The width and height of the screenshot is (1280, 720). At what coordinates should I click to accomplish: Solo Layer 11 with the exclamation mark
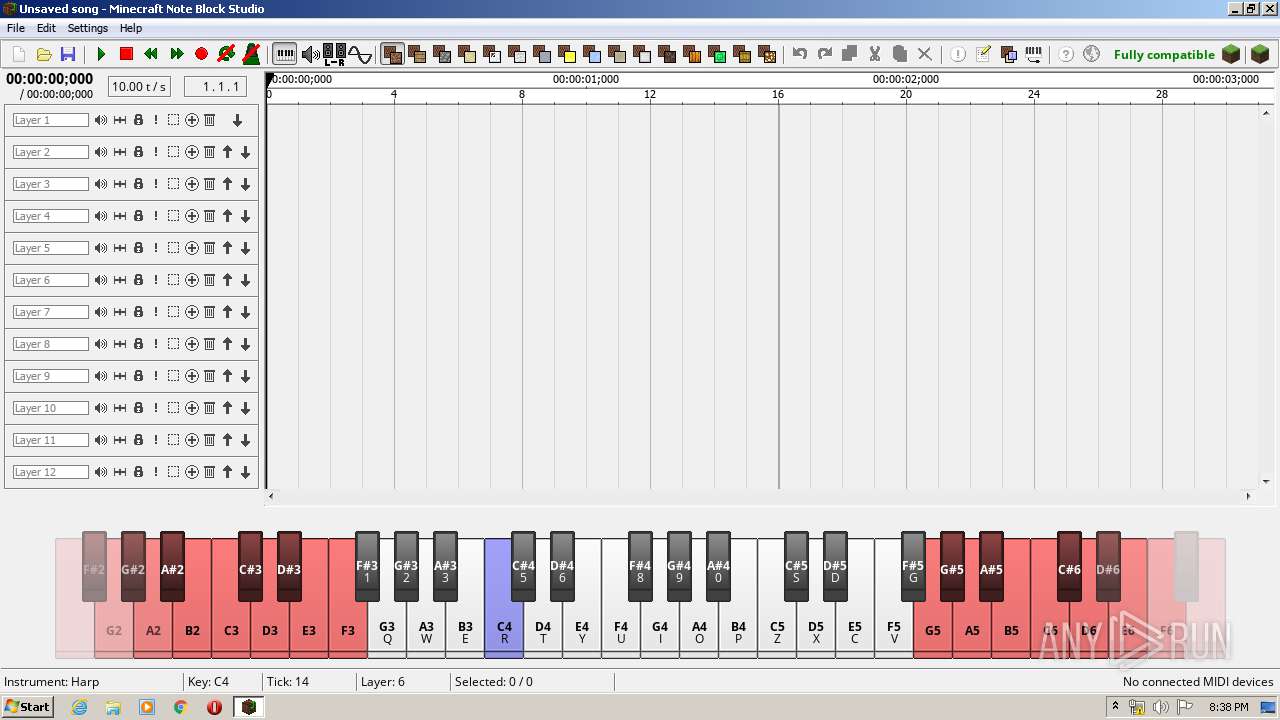coord(156,440)
